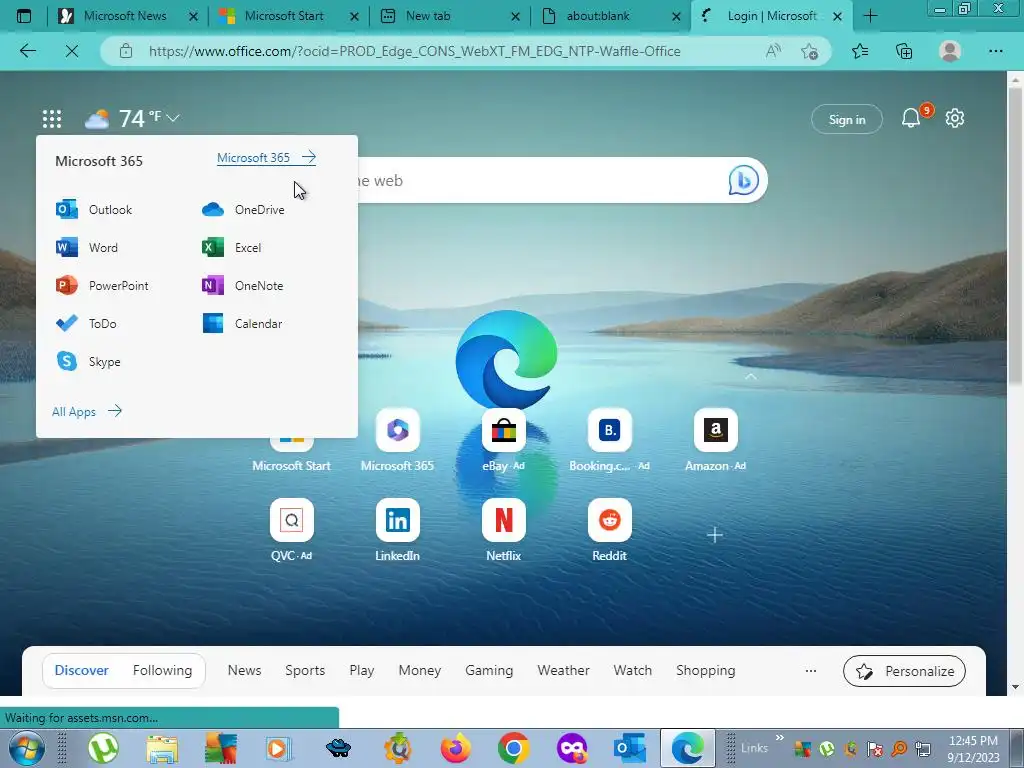Open the LinkedIn quick link tile
Viewport: 1024px width, 768px height.
tap(397, 530)
